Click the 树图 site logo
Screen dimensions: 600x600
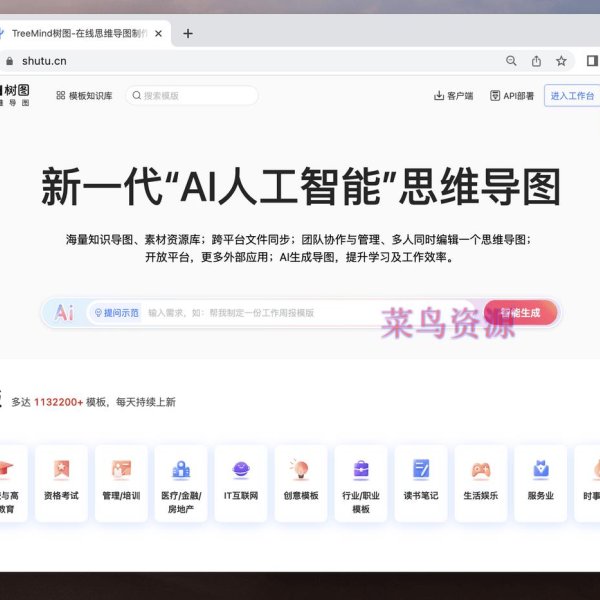coord(15,96)
